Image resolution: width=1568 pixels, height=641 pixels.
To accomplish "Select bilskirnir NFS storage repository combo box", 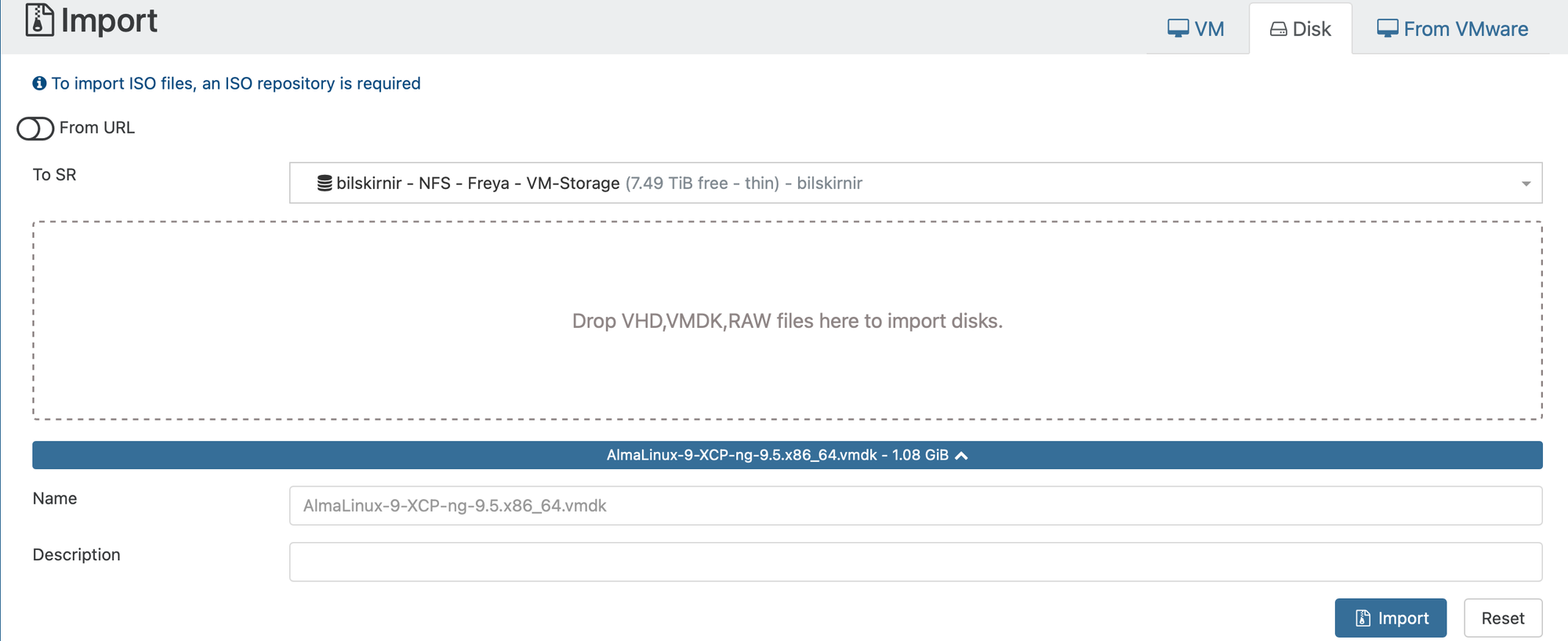I will [x=915, y=183].
